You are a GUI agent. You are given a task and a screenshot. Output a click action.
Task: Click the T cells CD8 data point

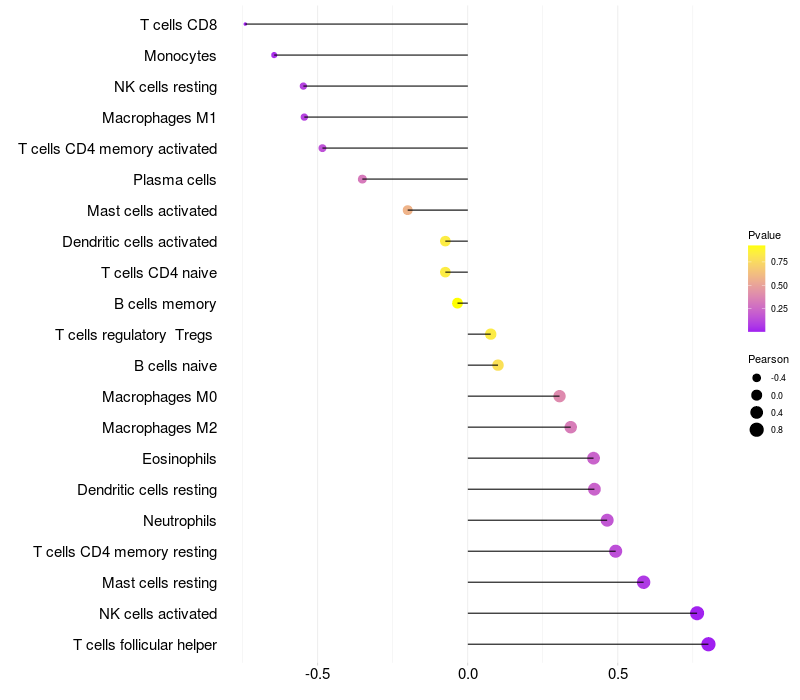(245, 24)
